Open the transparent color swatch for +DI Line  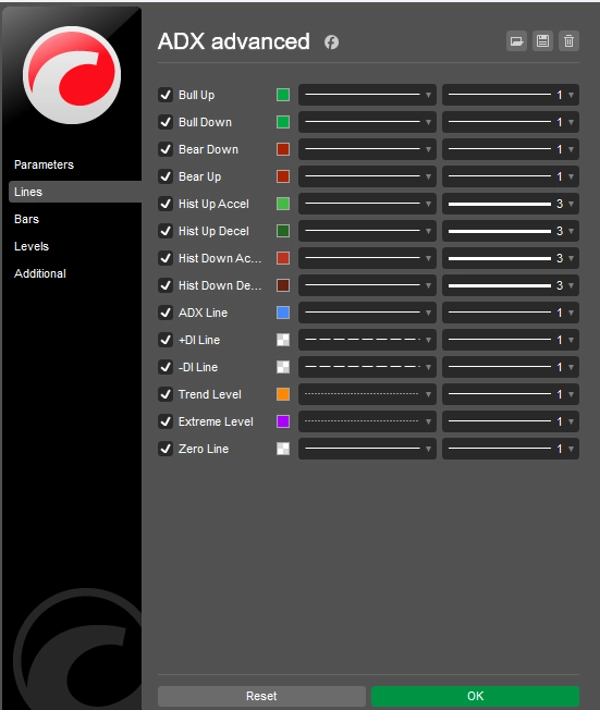pyautogui.click(x=283, y=340)
